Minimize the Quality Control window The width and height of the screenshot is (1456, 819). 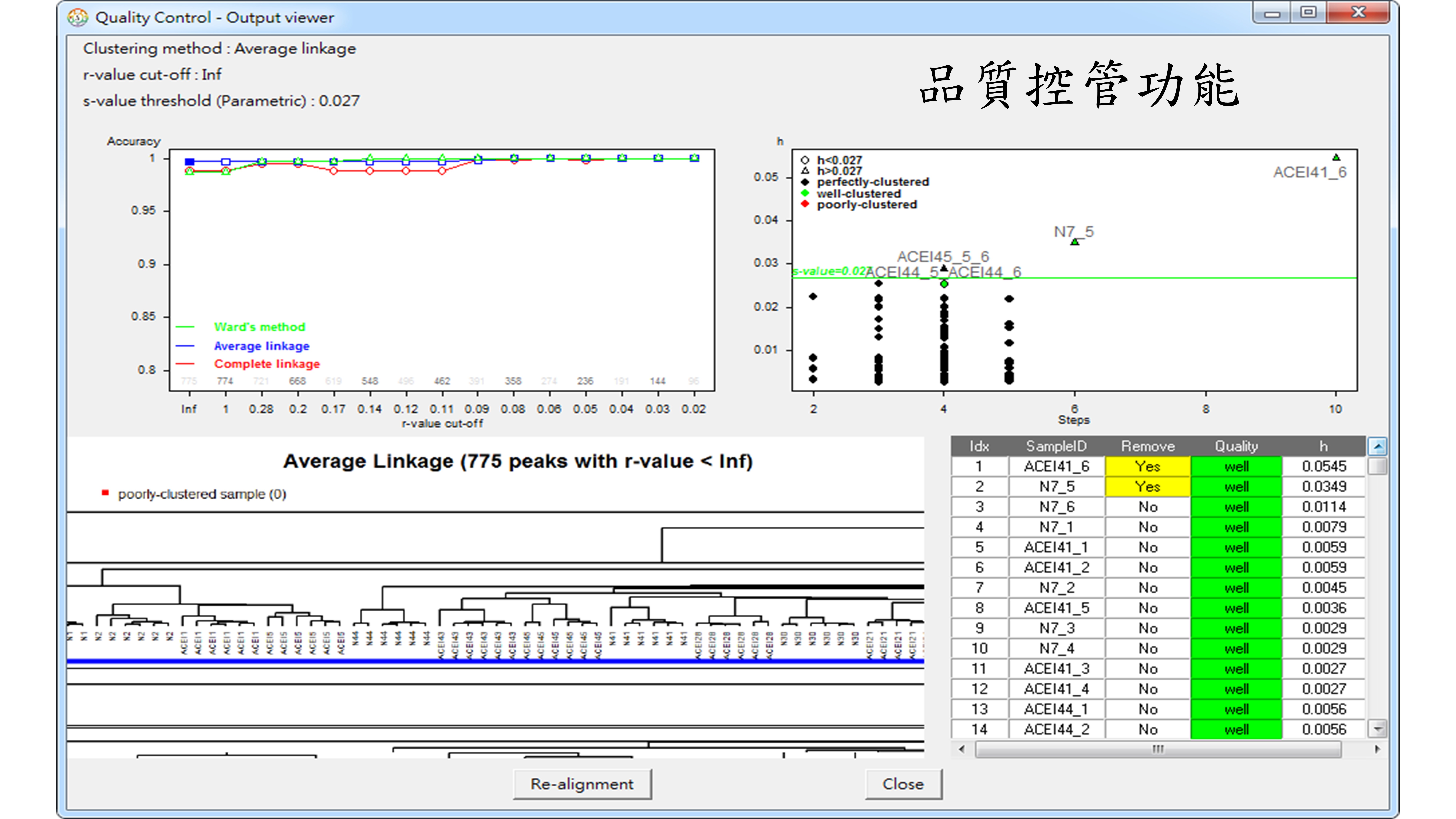[x=1272, y=13]
